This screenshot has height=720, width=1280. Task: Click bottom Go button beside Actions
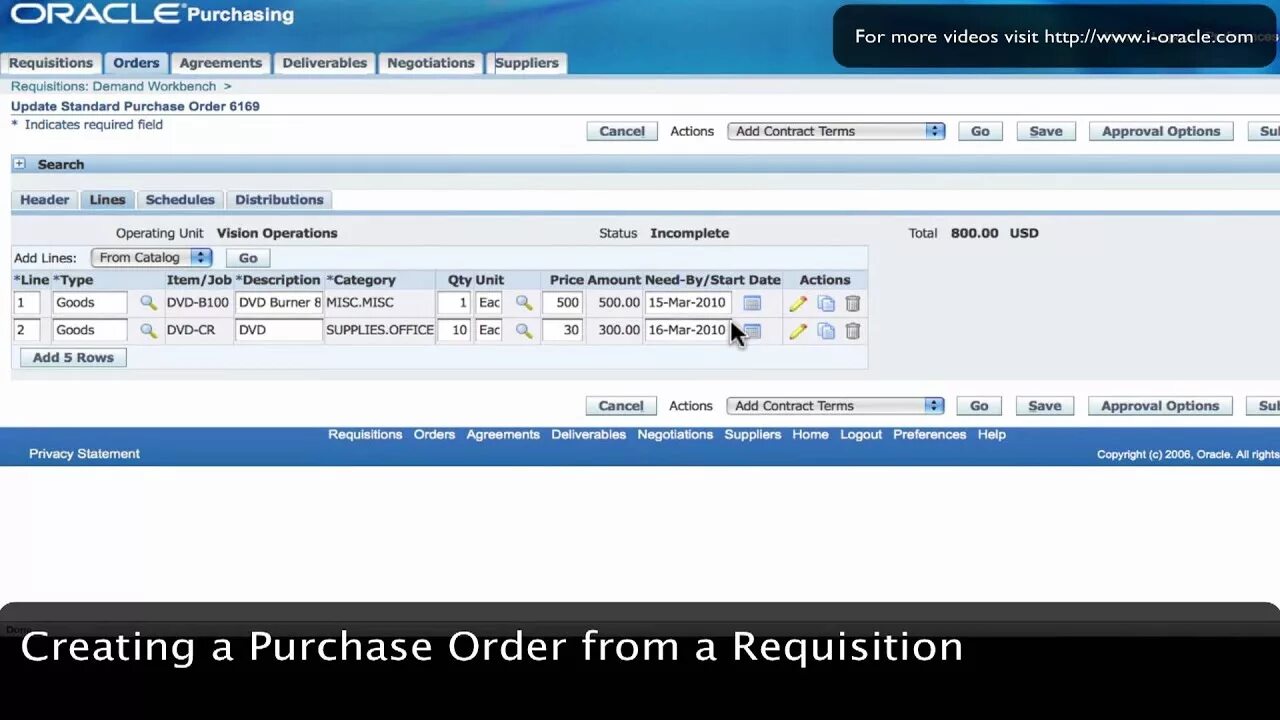coord(979,406)
